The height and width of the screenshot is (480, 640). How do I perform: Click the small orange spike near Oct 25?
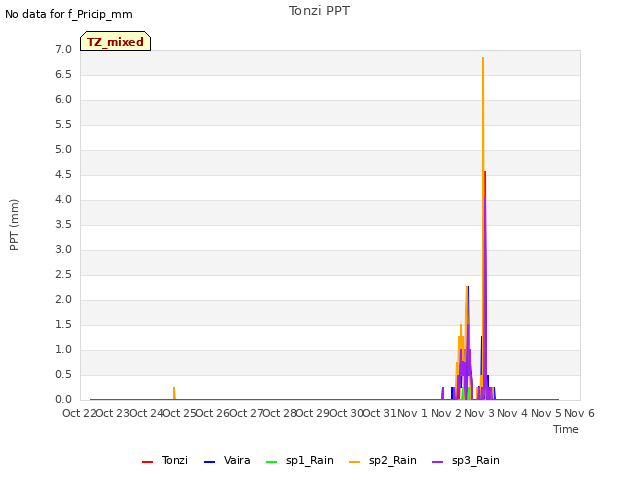(174, 393)
